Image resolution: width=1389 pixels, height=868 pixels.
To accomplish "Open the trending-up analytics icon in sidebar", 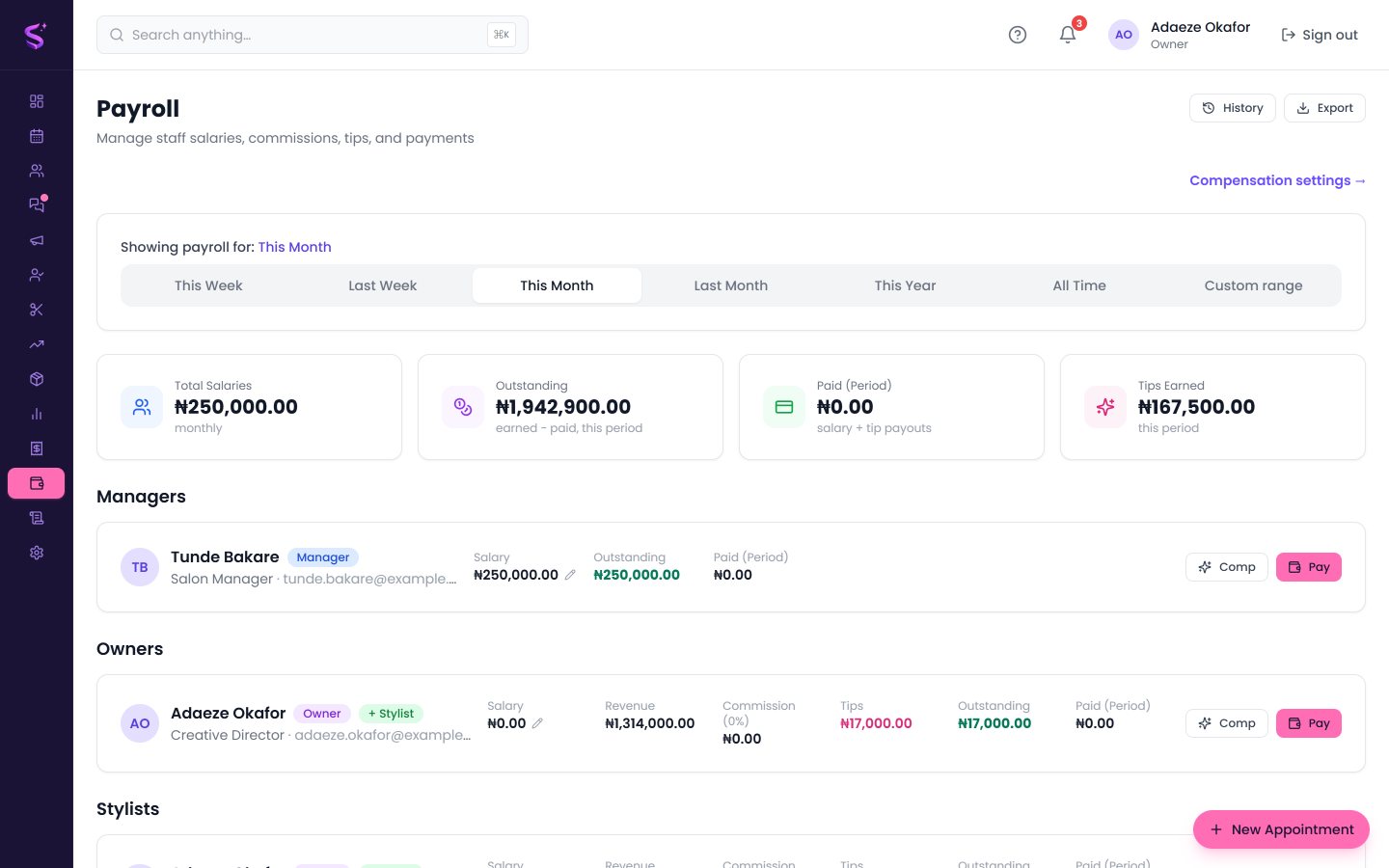I will coord(37,344).
